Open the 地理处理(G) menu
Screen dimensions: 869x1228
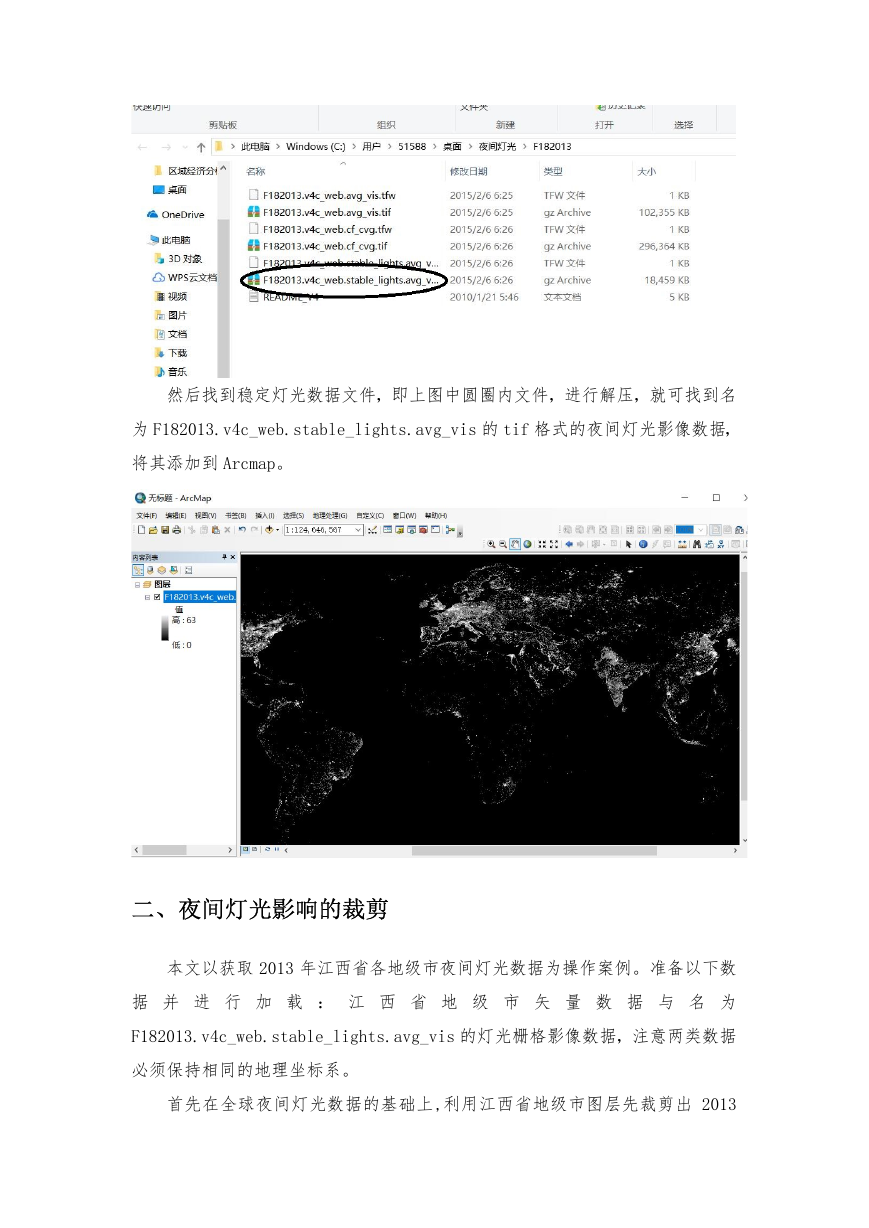330,516
